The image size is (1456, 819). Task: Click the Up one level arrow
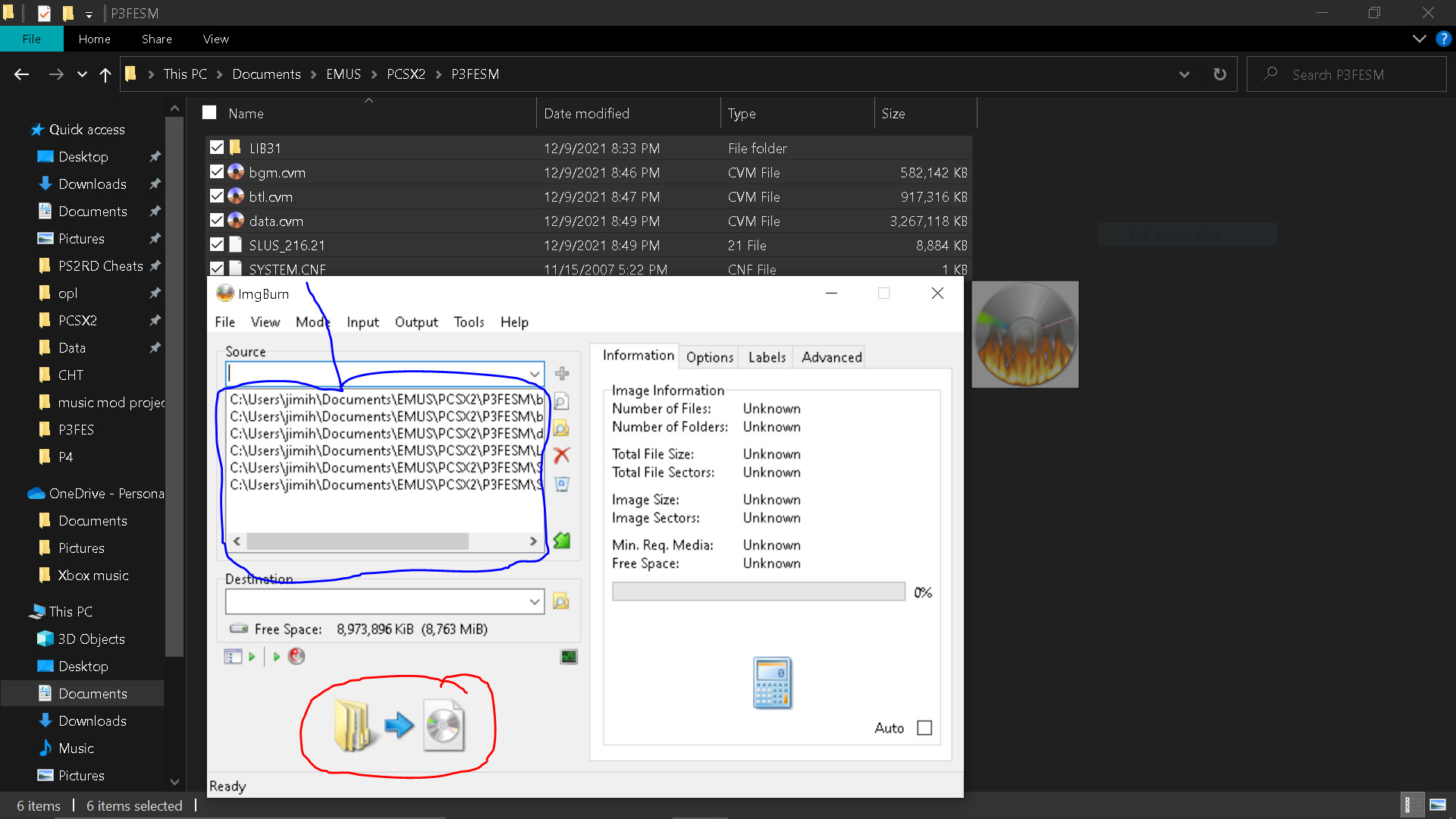(105, 74)
